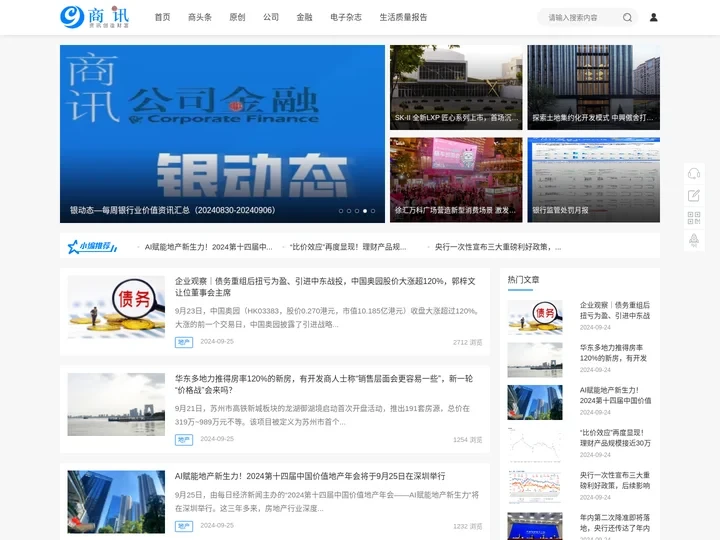Select the second carousel dot
Screen dimensions: 720x540
click(349, 211)
